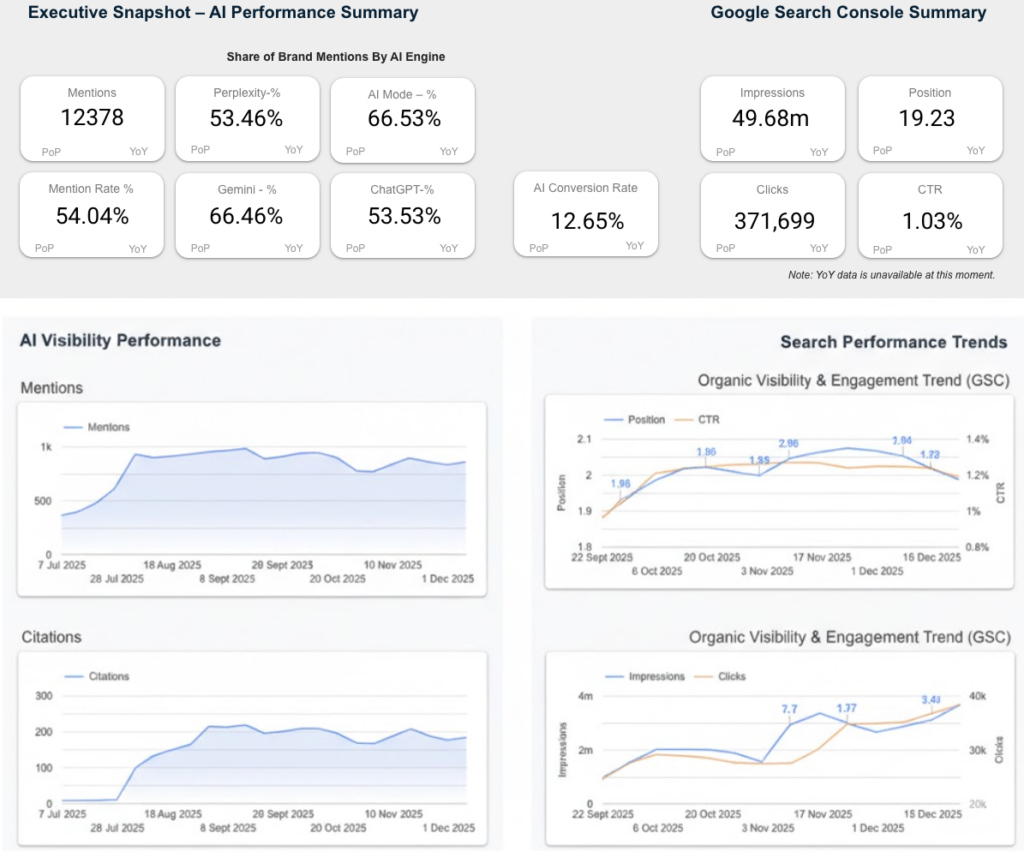Screen dimensions: 1024x857
Task: Select the Perplexity-% scorecard
Action: point(246,118)
